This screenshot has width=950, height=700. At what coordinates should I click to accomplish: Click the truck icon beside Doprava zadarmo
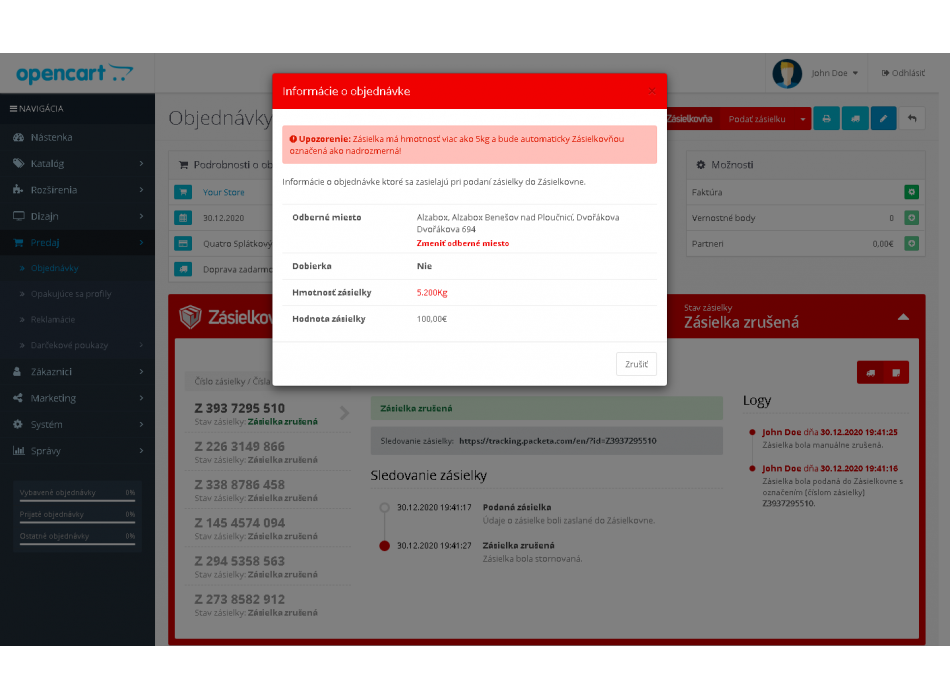pyautogui.click(x=183, y=269)
